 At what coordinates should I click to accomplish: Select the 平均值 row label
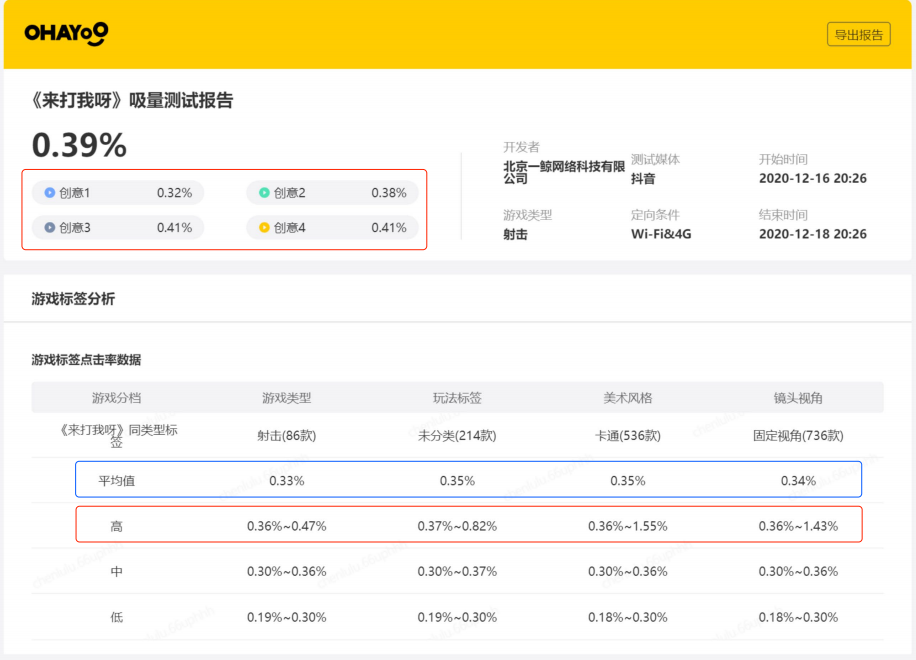[116, 481]
